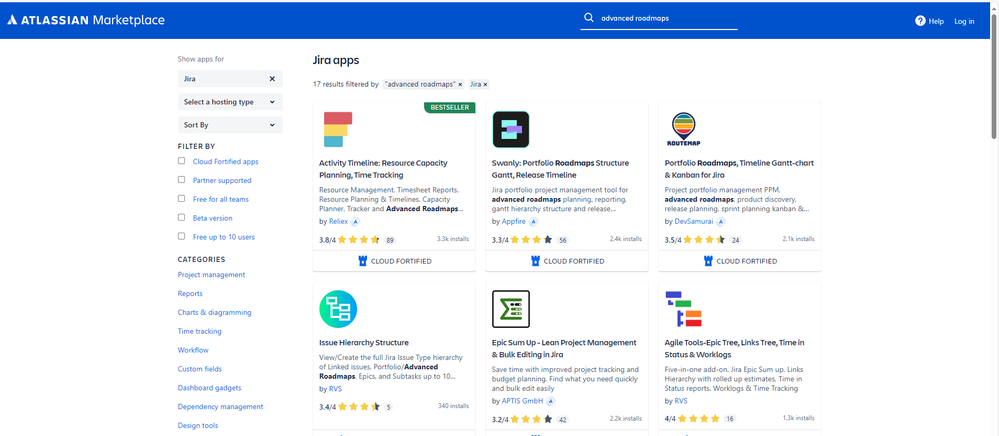Click star rating on Activity Timeline card
This screenshot has width=999, height=436.
[358, 240]
